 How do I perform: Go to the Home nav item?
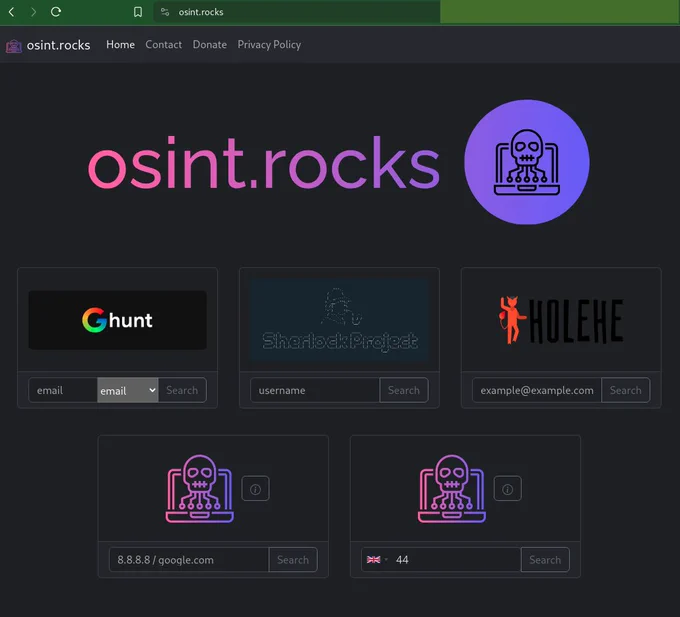[120, 45]
